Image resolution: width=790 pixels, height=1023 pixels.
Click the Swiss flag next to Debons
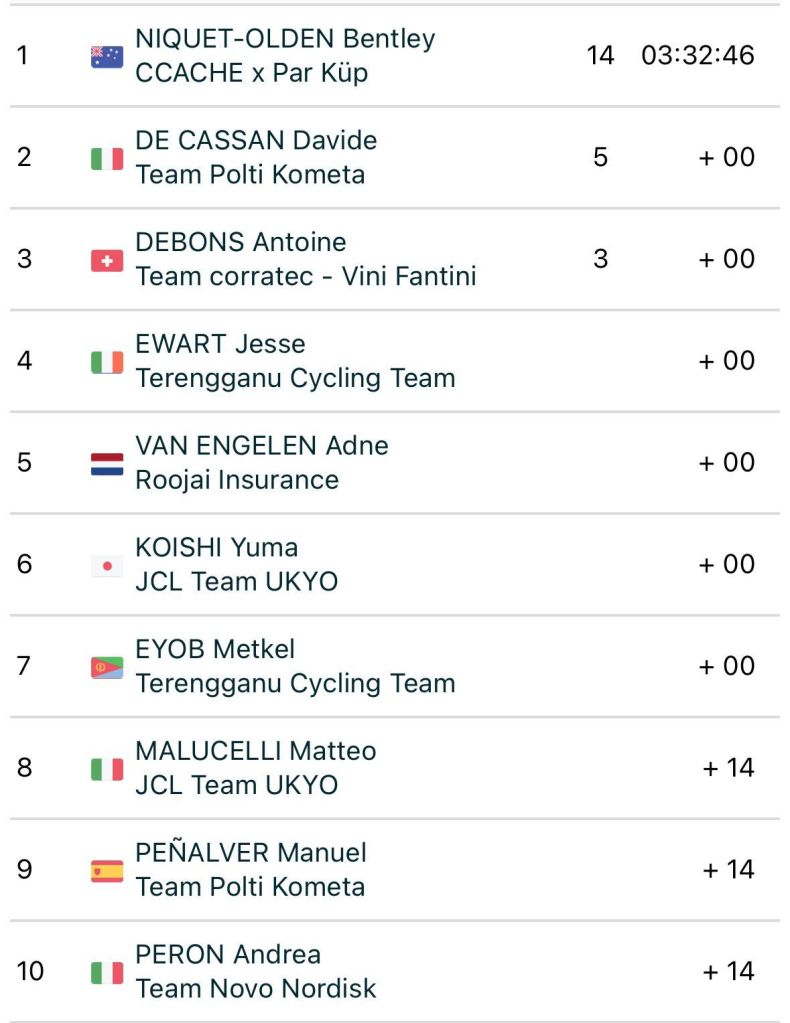tap(107, 260)
